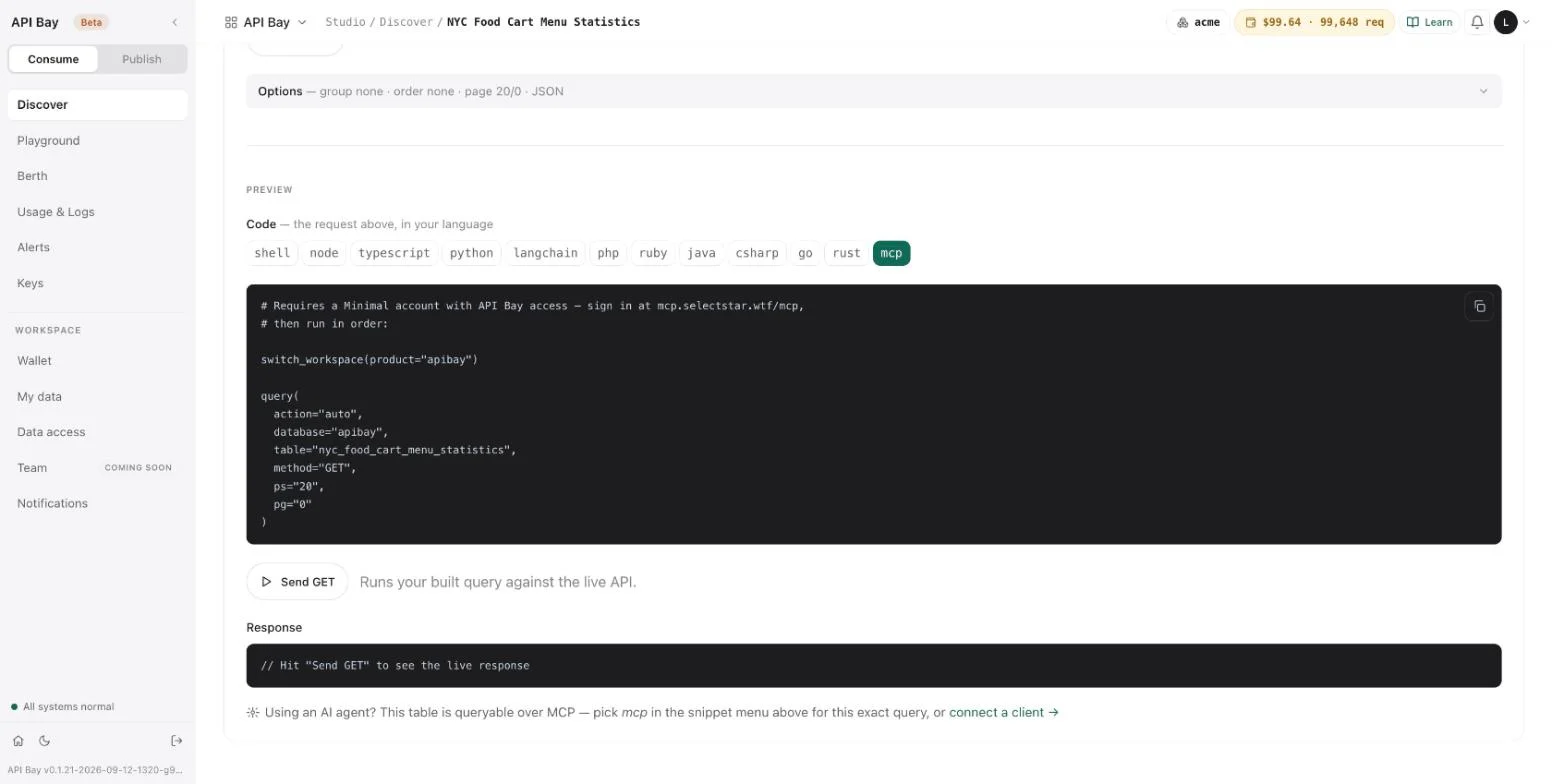Select the go code tab

coord(805,253)
